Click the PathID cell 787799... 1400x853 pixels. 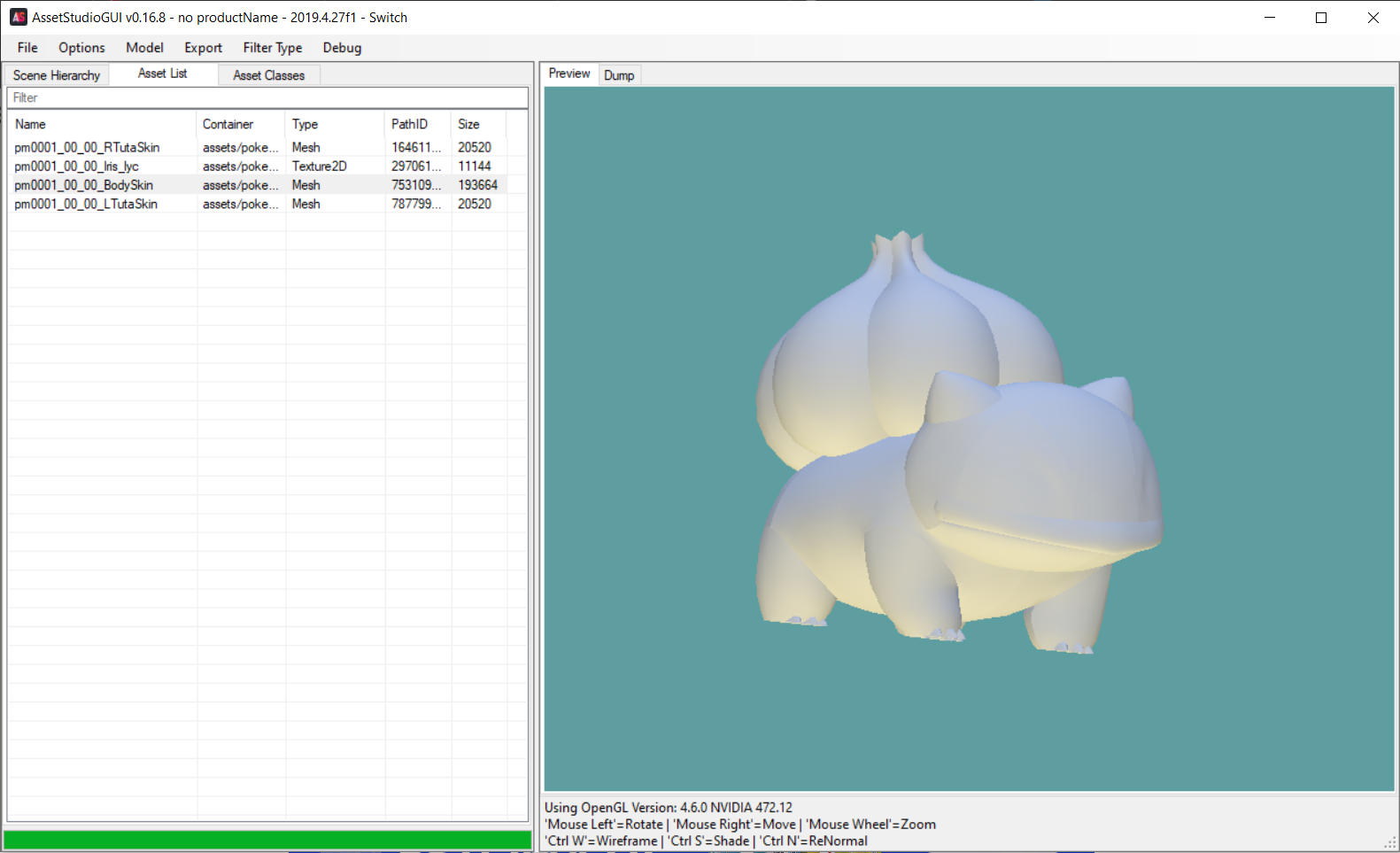tap(416, 204)
